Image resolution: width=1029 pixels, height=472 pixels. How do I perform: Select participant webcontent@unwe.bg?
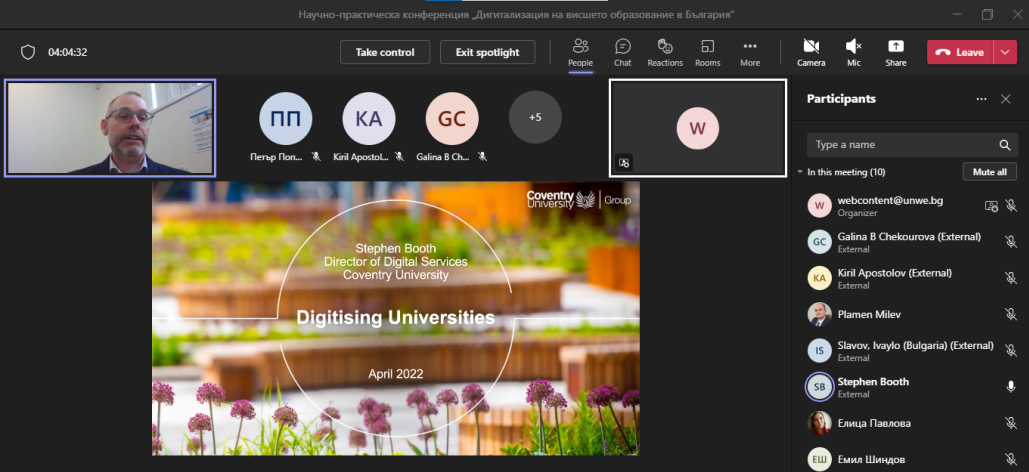click(x=910, y=206)
